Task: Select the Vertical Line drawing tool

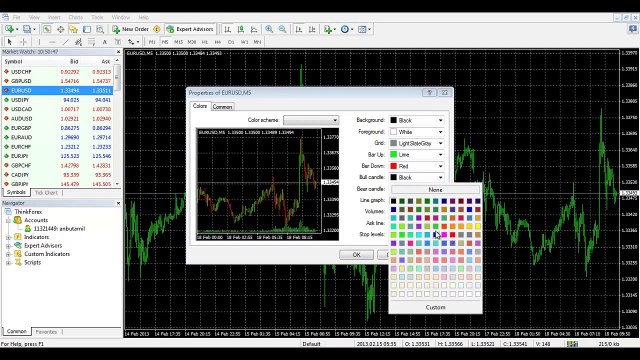Action: [39, 42]
